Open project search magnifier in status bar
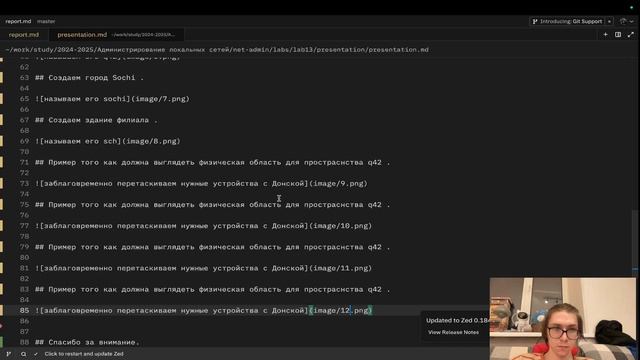 [x=24, y=354]
